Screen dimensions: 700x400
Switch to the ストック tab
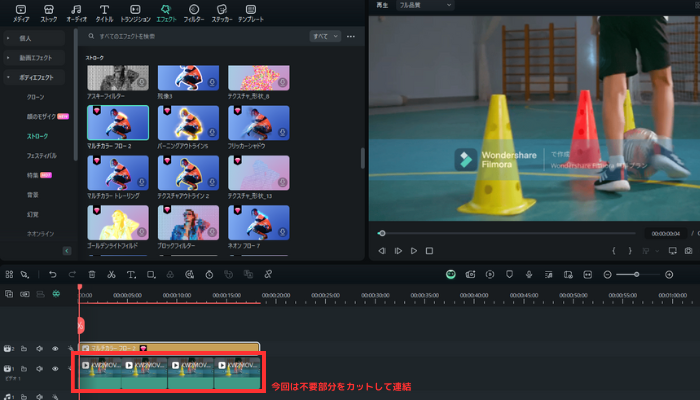(x=49, y=13)
